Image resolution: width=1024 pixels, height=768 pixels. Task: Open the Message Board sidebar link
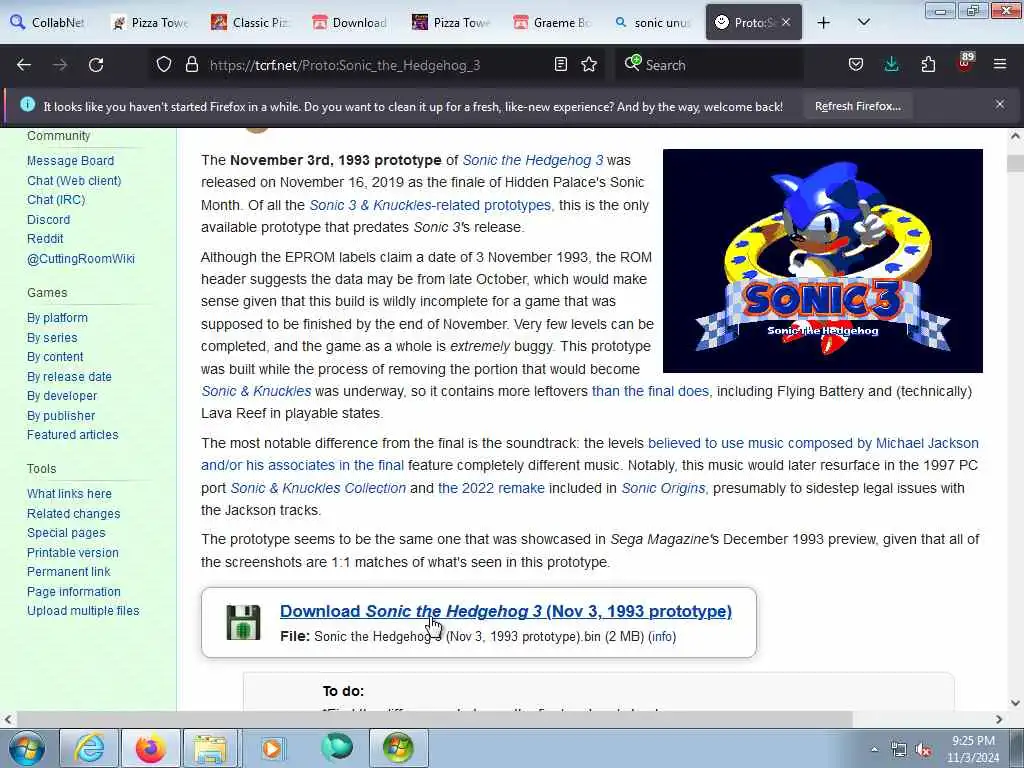coord(71,161)
